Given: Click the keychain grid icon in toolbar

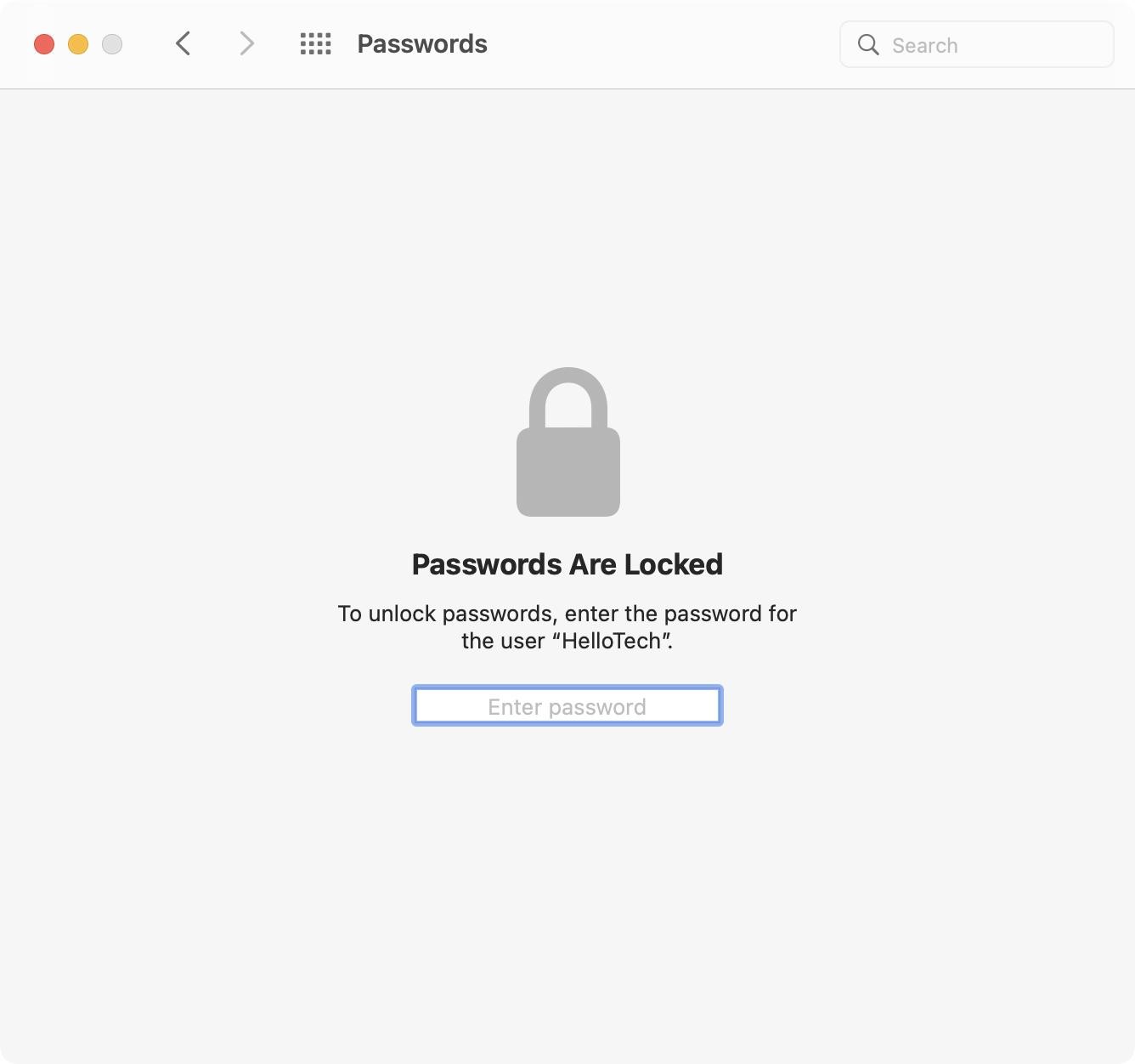Looking at the screenshot, I should [315, 43].
